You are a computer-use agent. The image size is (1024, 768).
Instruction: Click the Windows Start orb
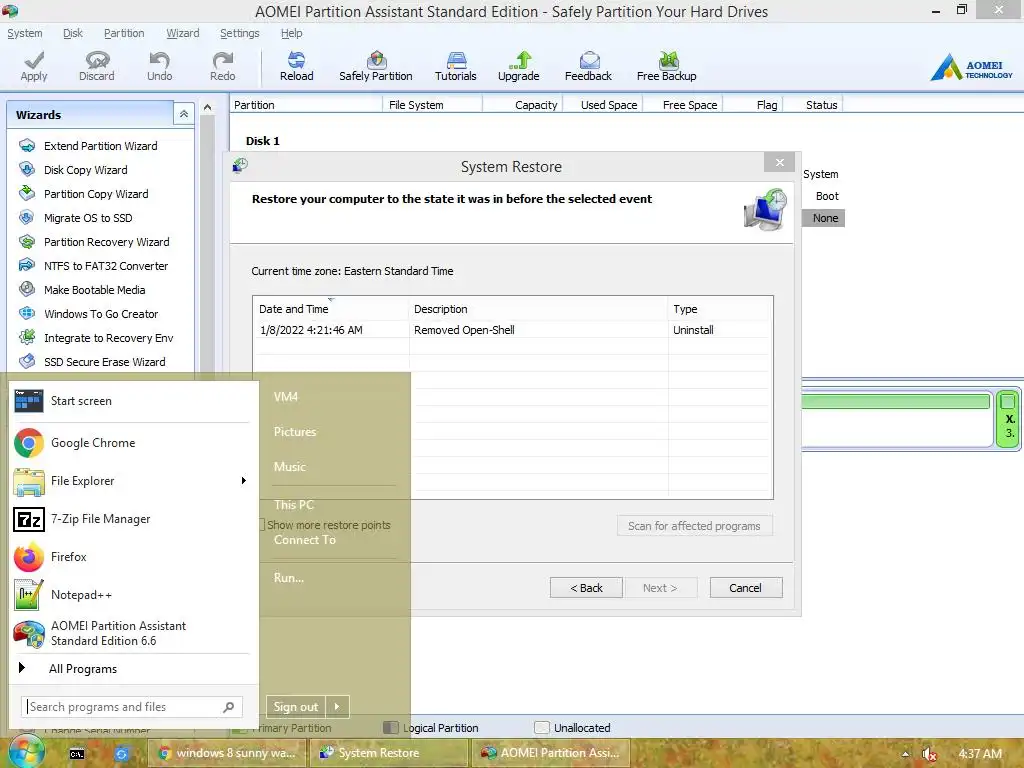pyautogui.click(x=25, y=752)
